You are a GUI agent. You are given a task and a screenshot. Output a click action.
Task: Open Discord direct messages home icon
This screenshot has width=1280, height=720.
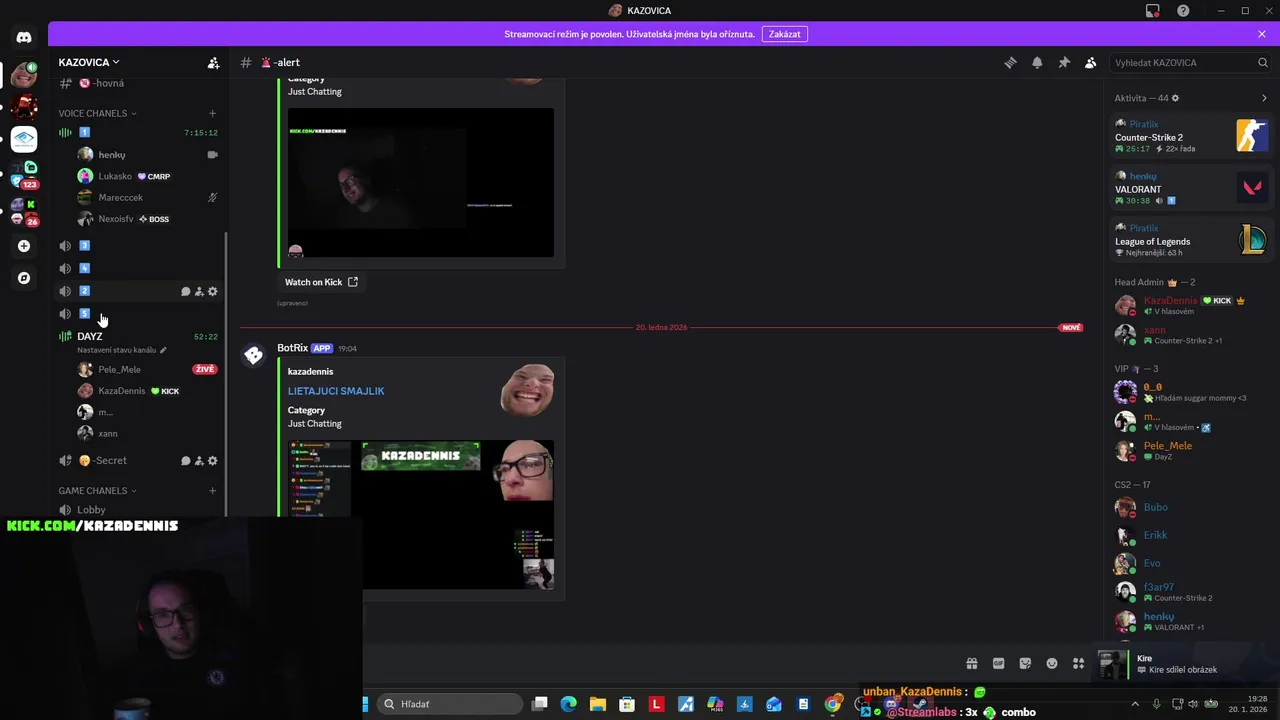(24, 37)
